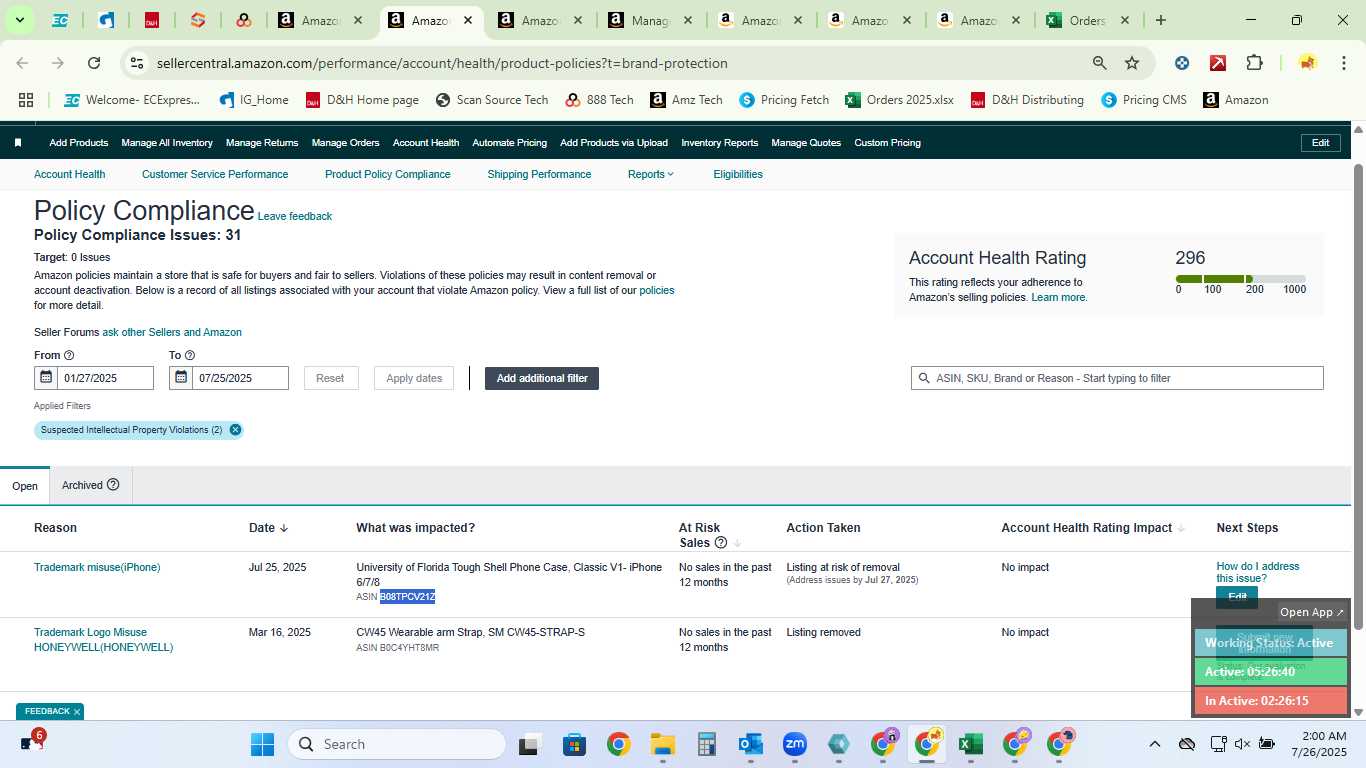
Task: Show hidden system tray icons
Action: point(1155,744)
